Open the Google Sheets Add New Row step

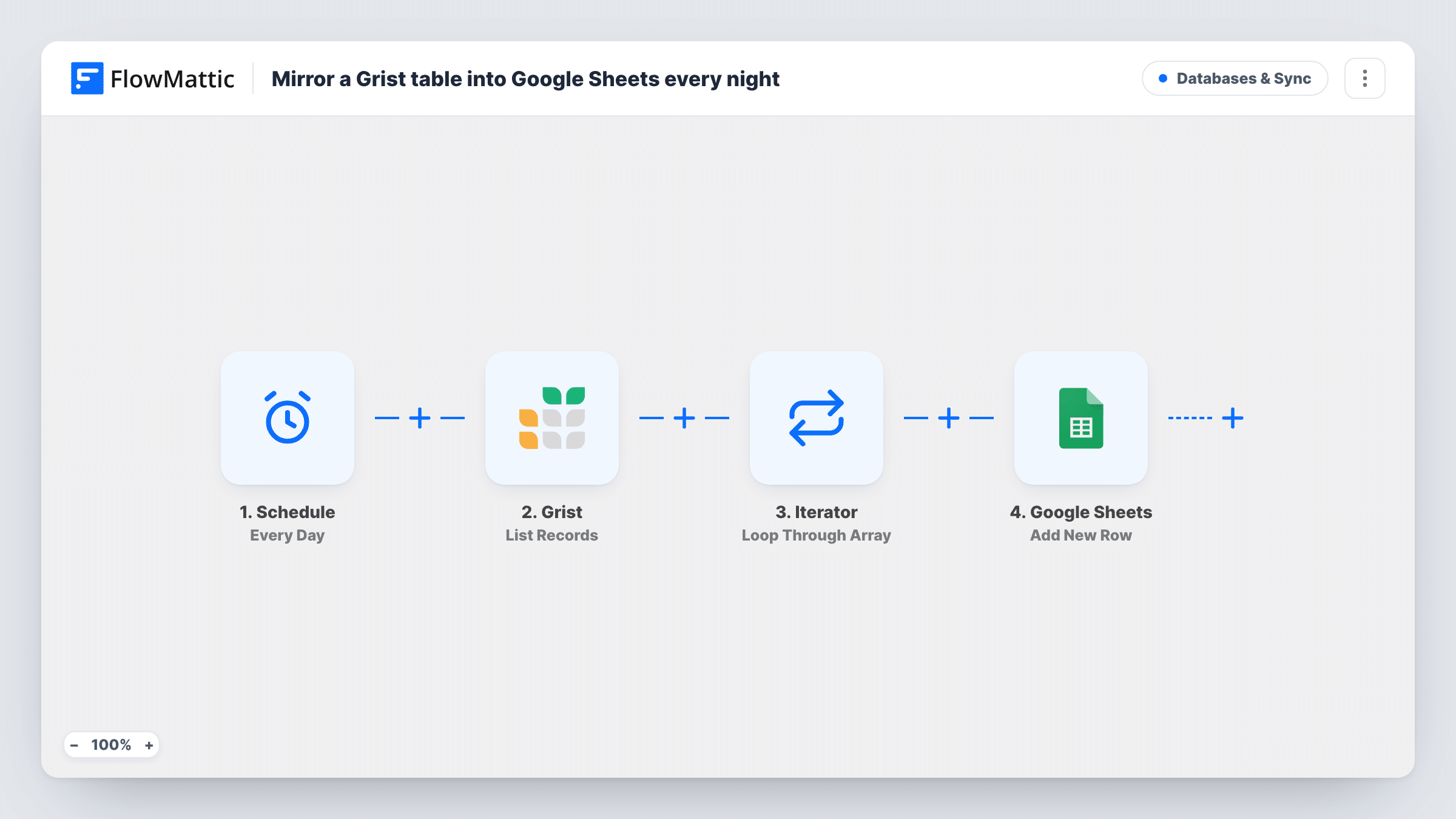pos(1081,418)
